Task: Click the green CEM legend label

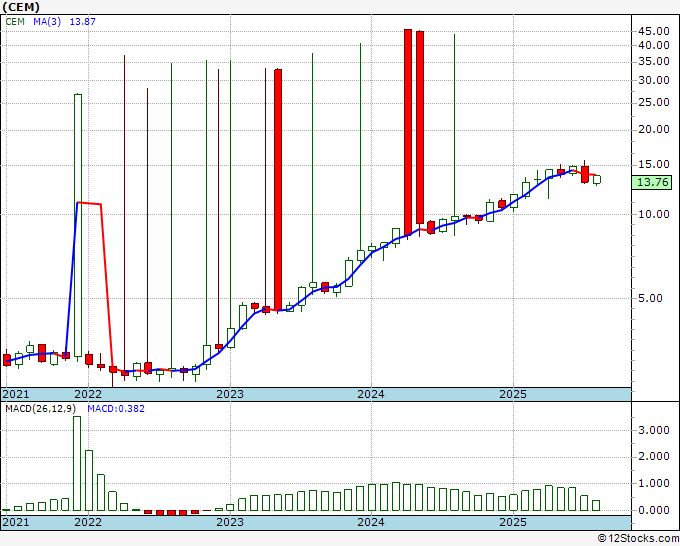Action: tap(15, 22)
